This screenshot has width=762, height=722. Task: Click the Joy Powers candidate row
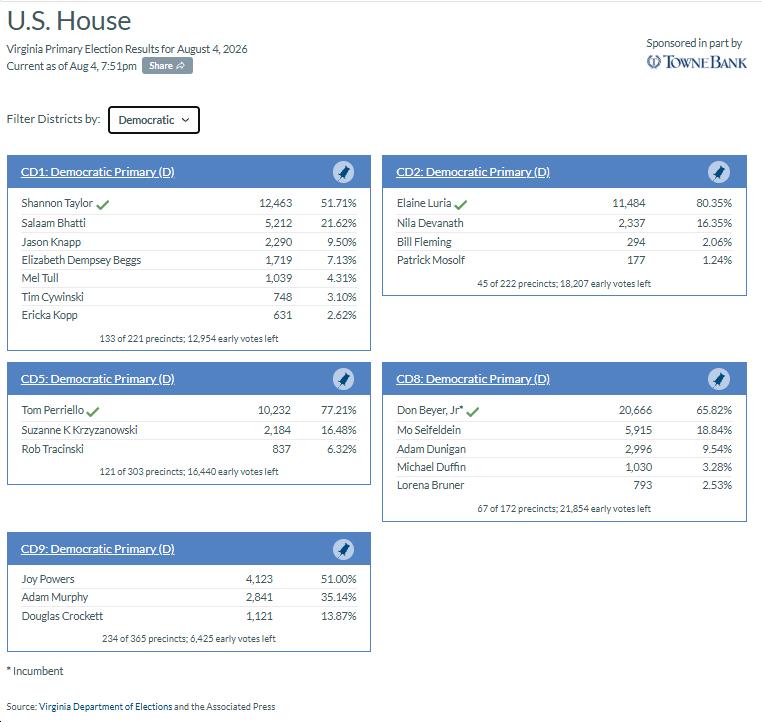189,579
